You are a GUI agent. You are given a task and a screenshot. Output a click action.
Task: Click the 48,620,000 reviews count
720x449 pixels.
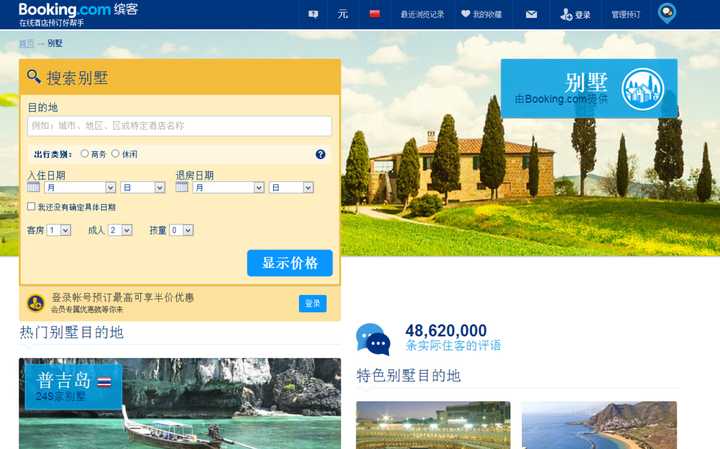point(446,331)
